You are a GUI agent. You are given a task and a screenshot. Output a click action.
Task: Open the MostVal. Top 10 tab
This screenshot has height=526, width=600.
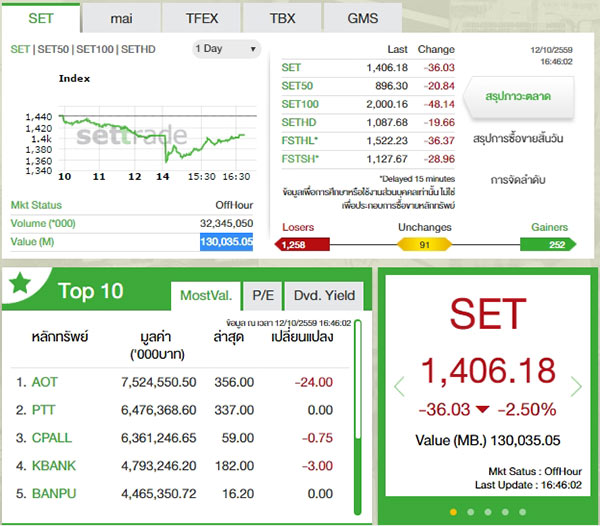206,296
